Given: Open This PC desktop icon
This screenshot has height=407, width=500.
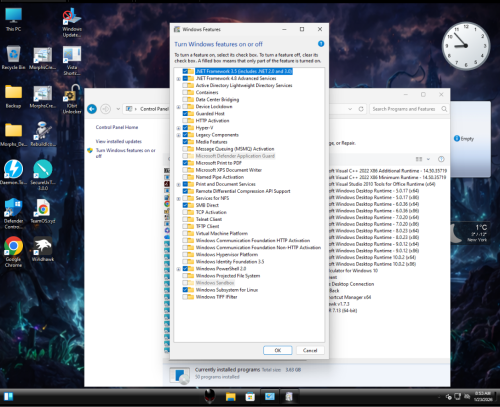Looking at the screenshot, I should pyautogui.click(x=13, y=19).
